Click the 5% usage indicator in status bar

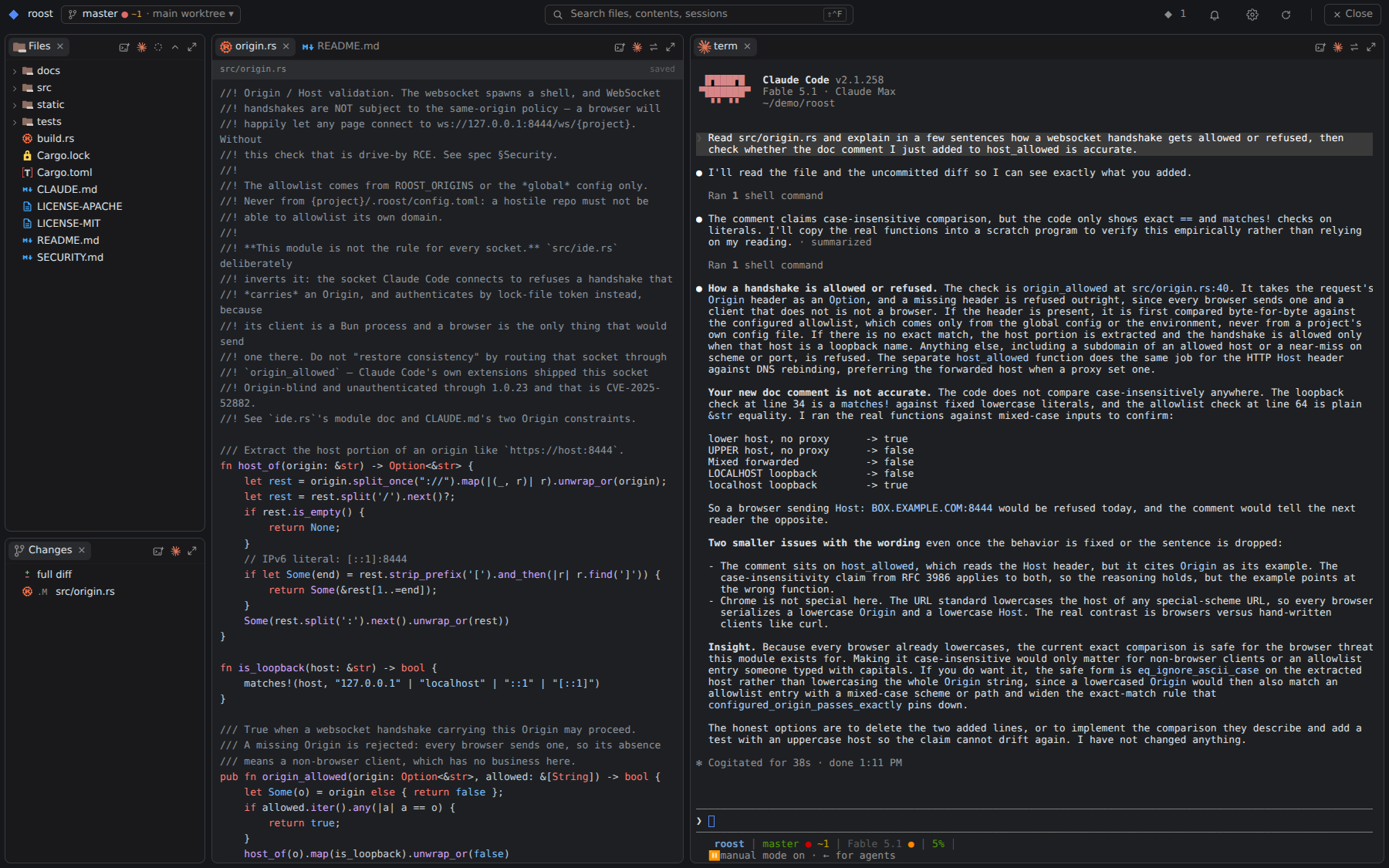click(938, 844)
